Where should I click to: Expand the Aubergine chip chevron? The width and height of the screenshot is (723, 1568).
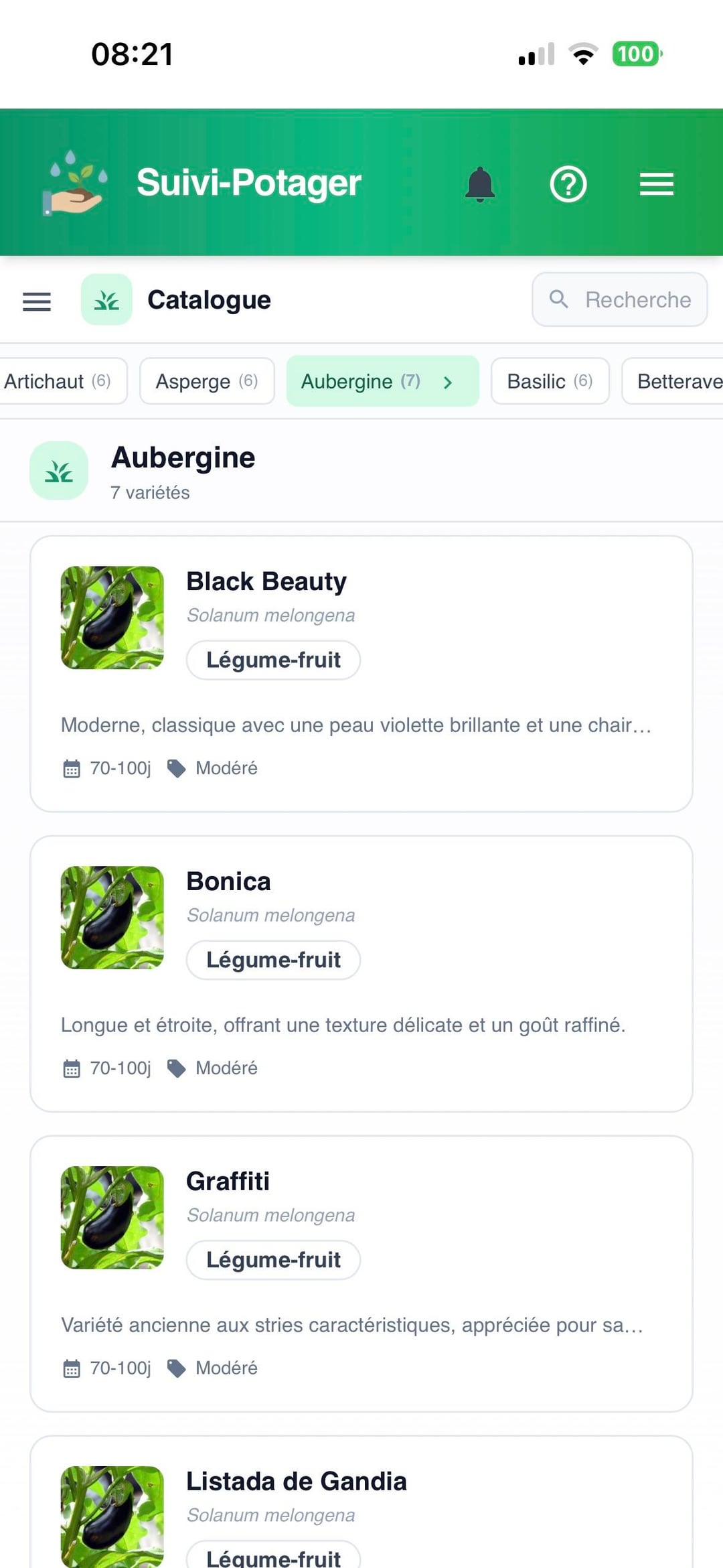pos(448,382)
